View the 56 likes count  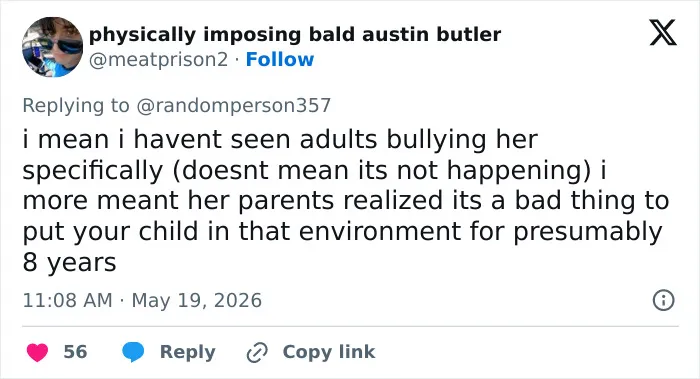coord(75,352)
